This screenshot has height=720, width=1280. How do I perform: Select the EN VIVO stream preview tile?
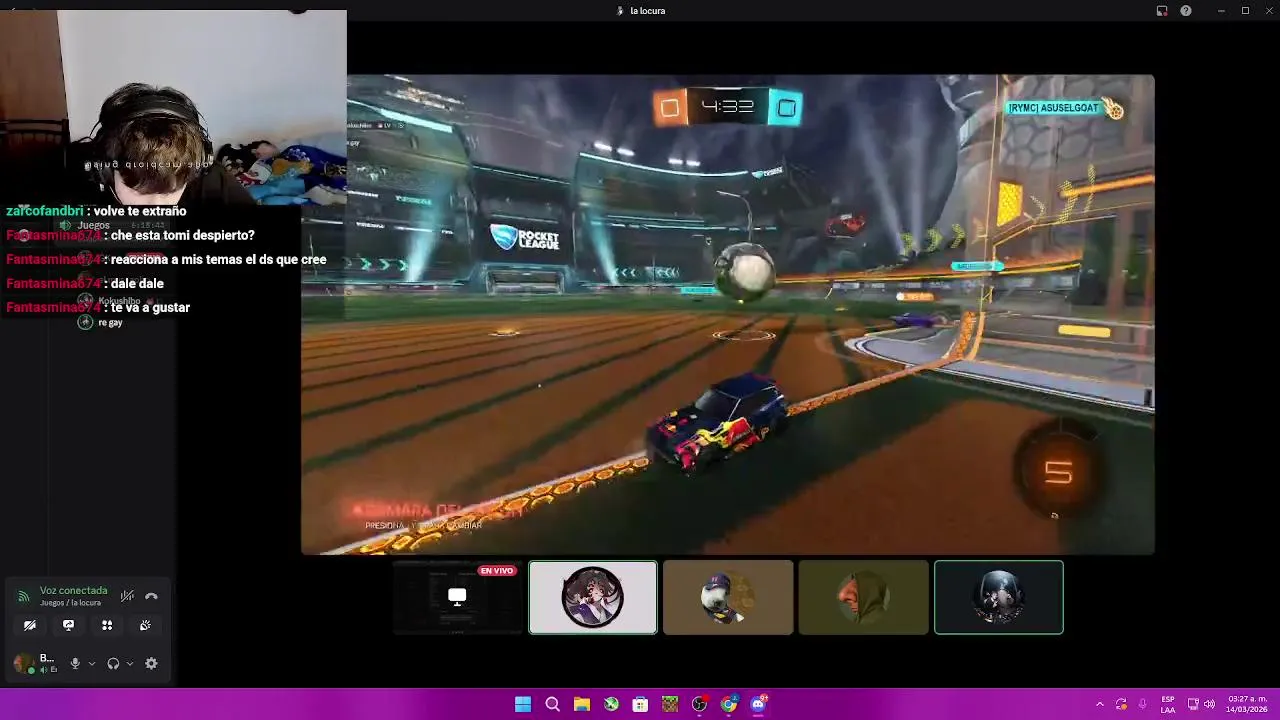(x=457, y=597)
